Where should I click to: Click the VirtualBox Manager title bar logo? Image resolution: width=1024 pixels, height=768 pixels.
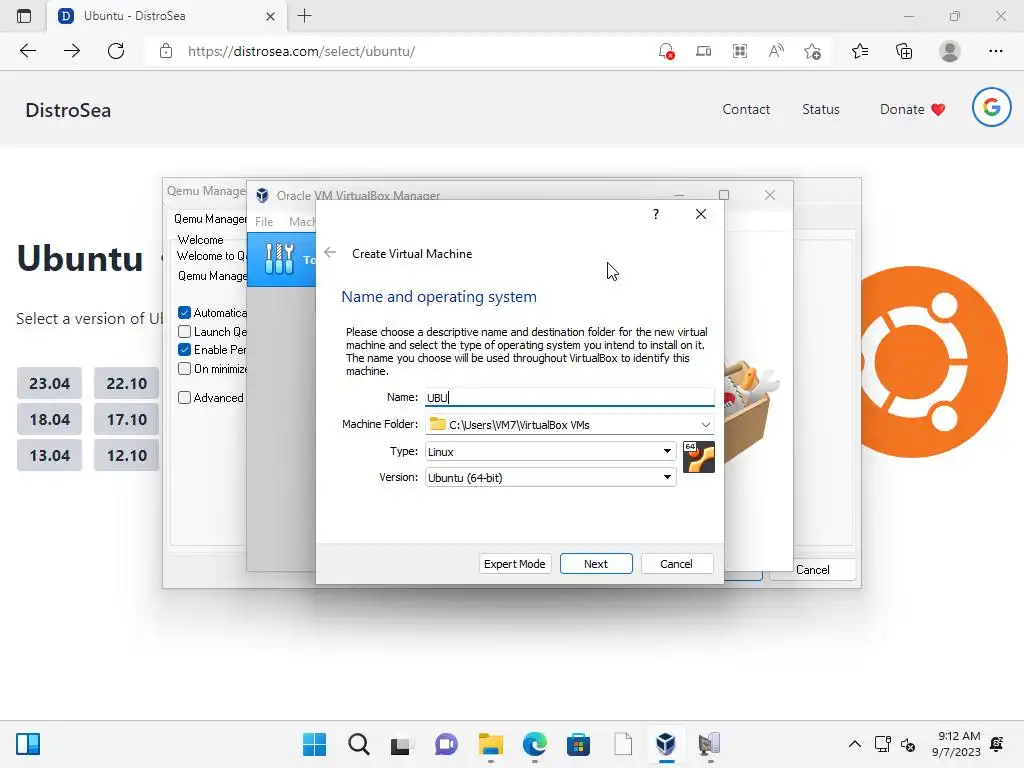(262, 195)
